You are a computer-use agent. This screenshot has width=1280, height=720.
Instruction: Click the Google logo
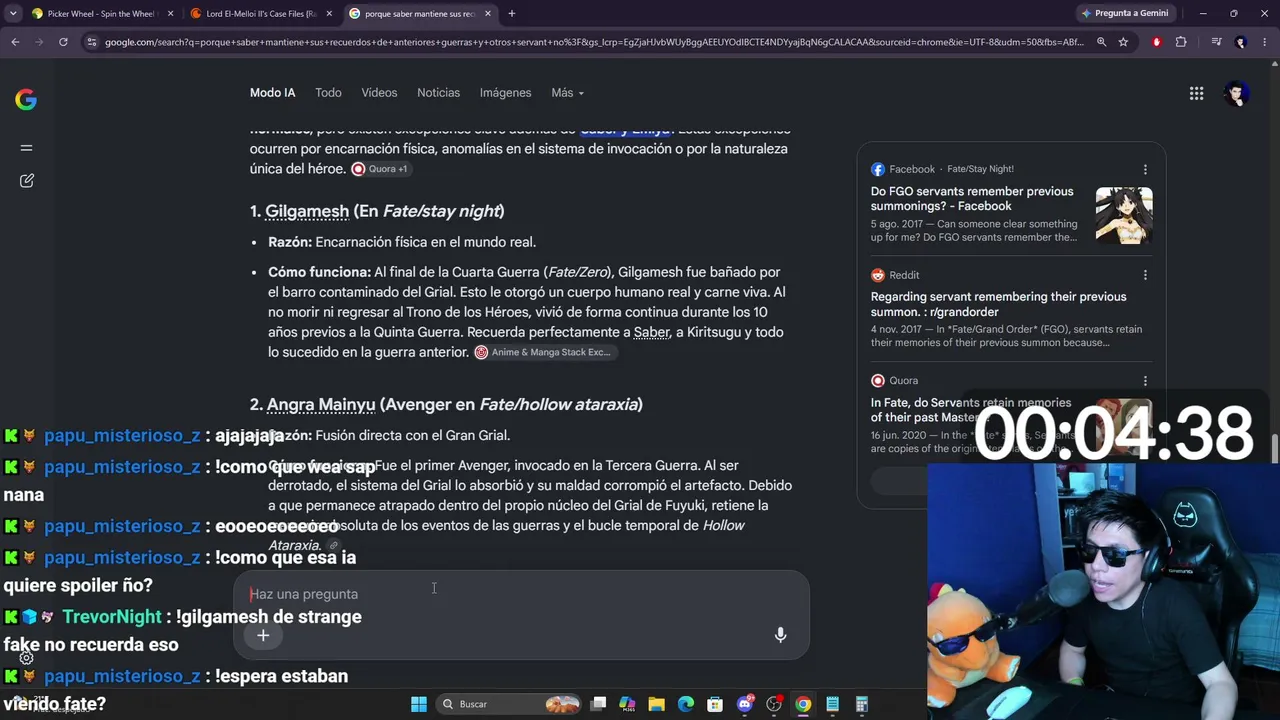click(26, 99)
